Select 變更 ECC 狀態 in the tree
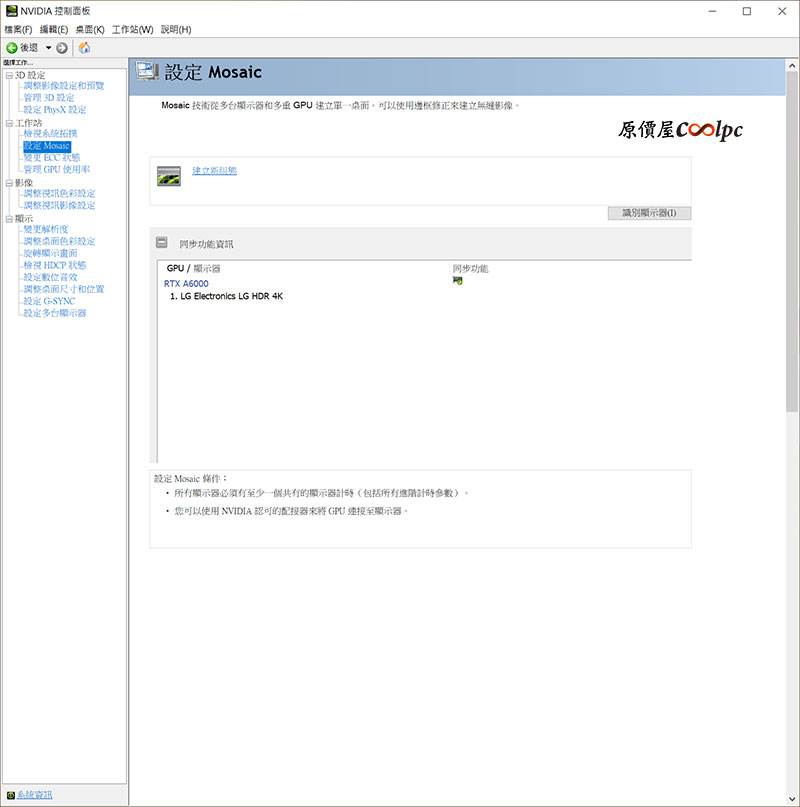 point(51,157)
